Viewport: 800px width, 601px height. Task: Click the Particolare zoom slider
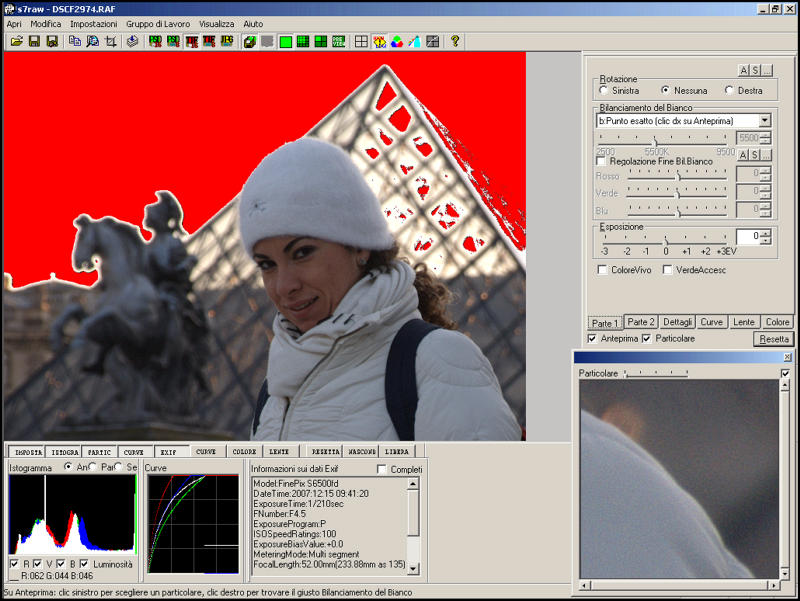(656, 373)
